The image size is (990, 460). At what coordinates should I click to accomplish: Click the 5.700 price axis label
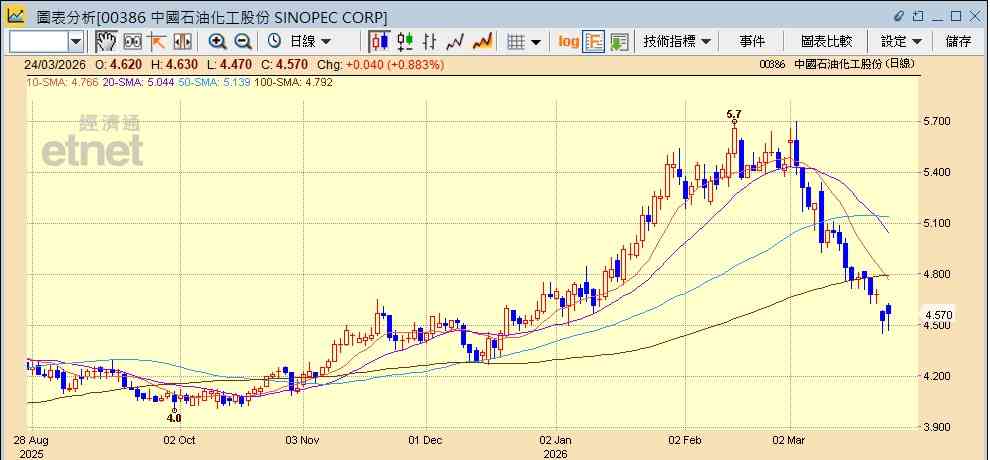point(938,121)
